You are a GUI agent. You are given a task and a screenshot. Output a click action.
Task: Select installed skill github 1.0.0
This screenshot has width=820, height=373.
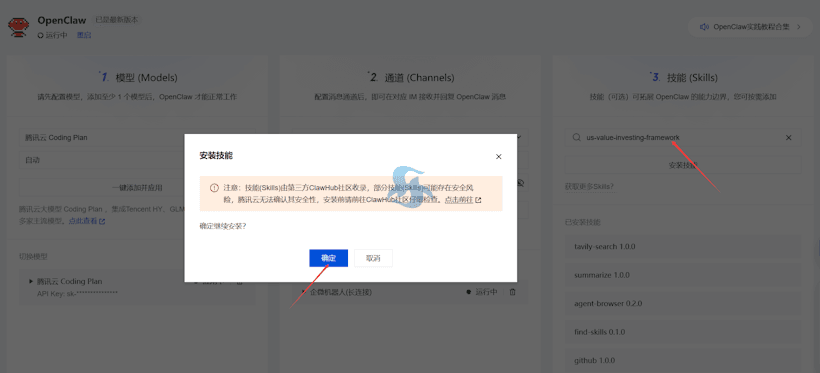682,360
